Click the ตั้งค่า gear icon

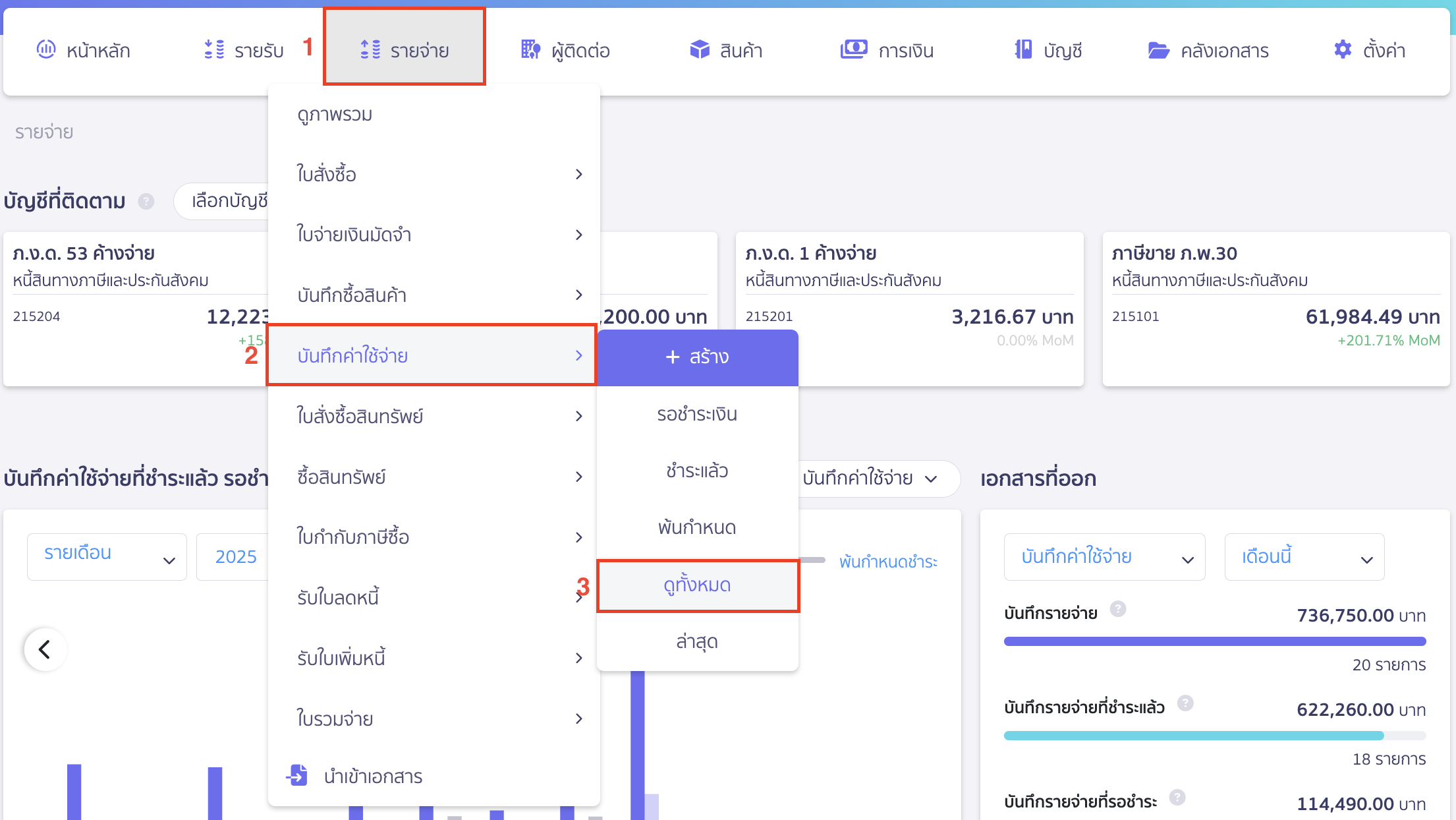click(x=1343, y=49)
